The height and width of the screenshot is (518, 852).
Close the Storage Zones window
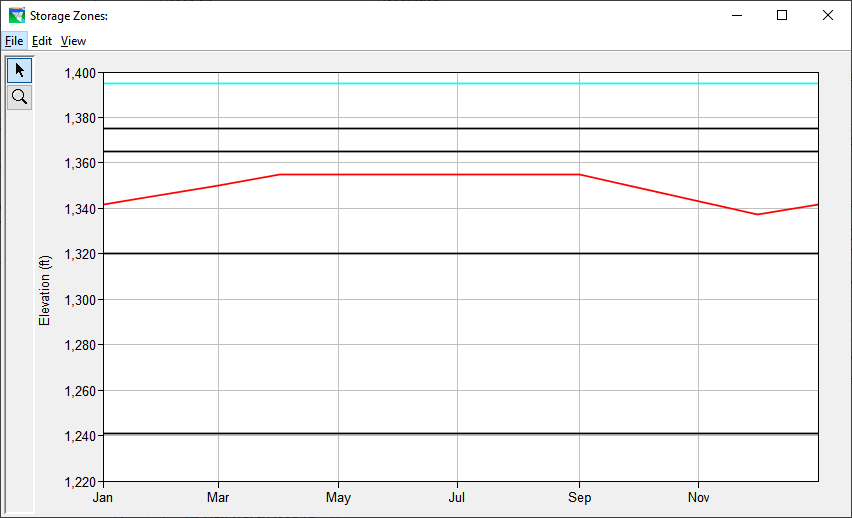click(827, 15)
